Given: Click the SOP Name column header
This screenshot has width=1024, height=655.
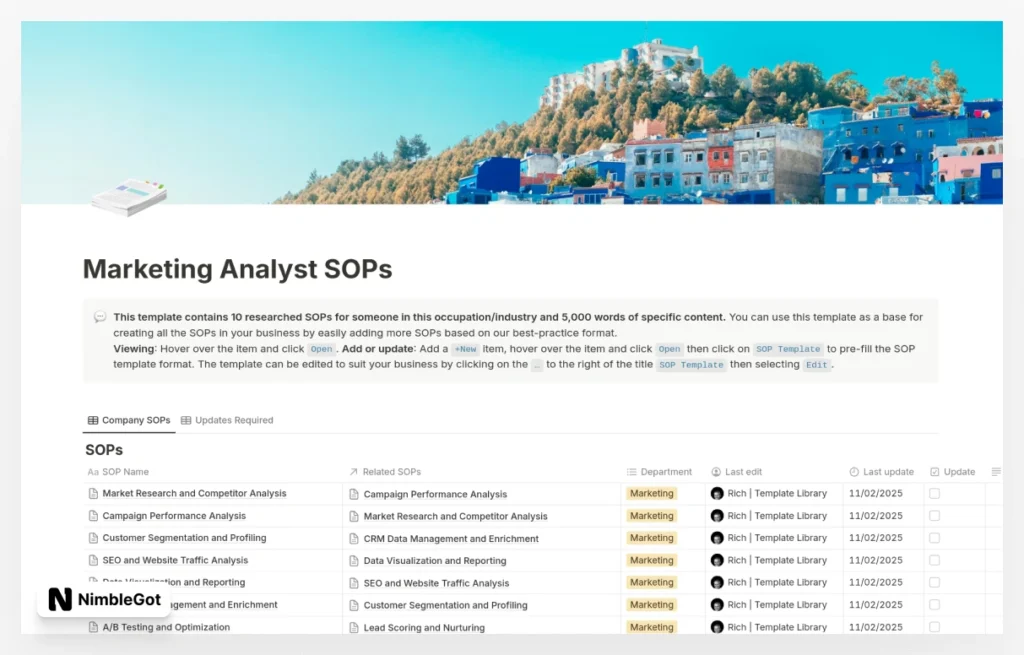Looking at the screenshot, I should tap(118, 471).
